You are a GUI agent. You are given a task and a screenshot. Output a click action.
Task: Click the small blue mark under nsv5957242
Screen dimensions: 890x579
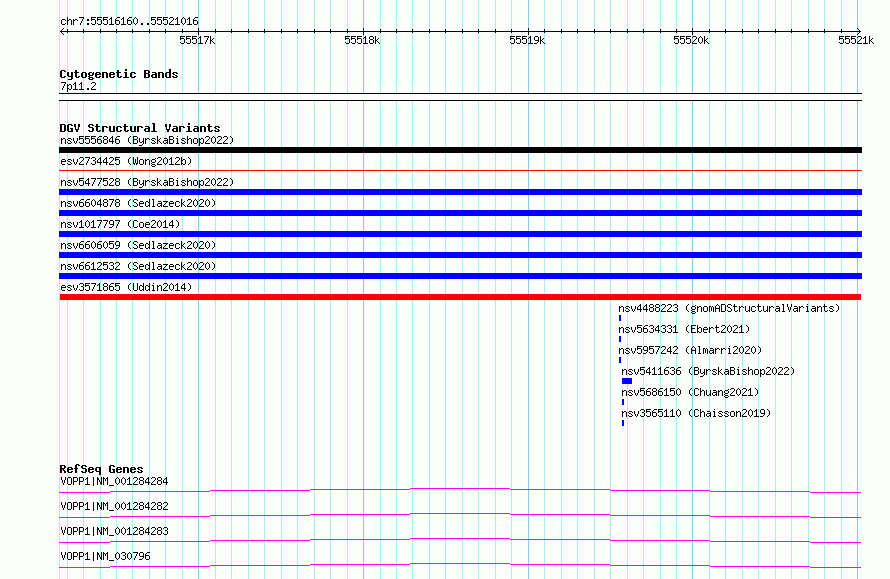[x=620, y=360]
